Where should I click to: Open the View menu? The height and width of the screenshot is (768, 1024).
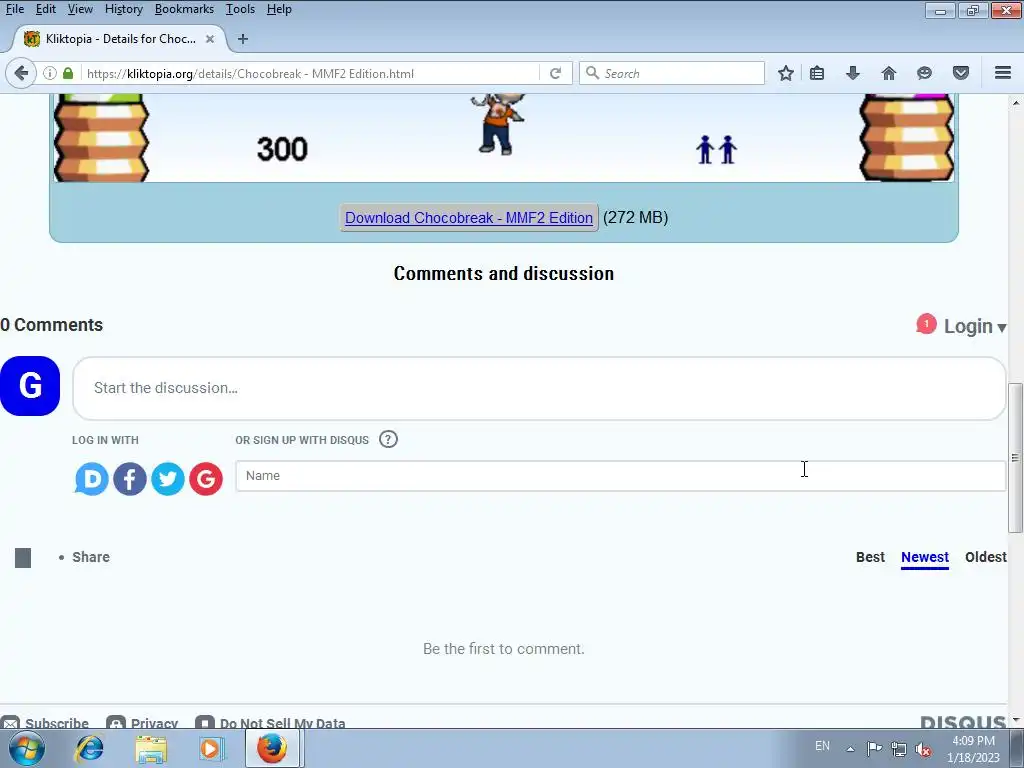(x=80, y=9)
